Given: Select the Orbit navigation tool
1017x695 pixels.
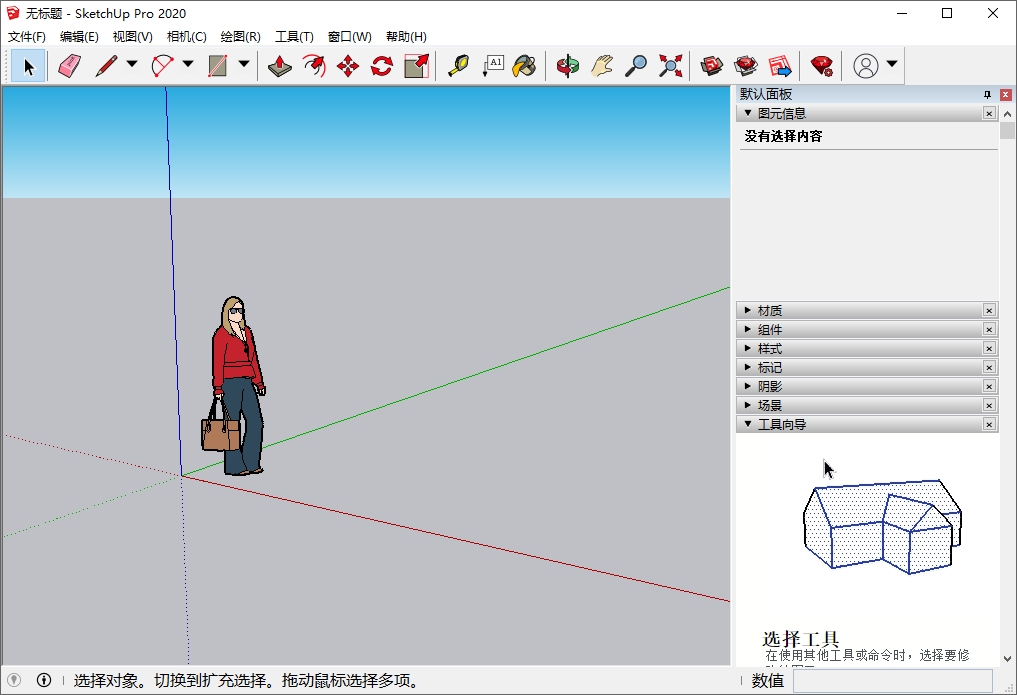Looking at the screenshot, I should click(x=567, y=65).
